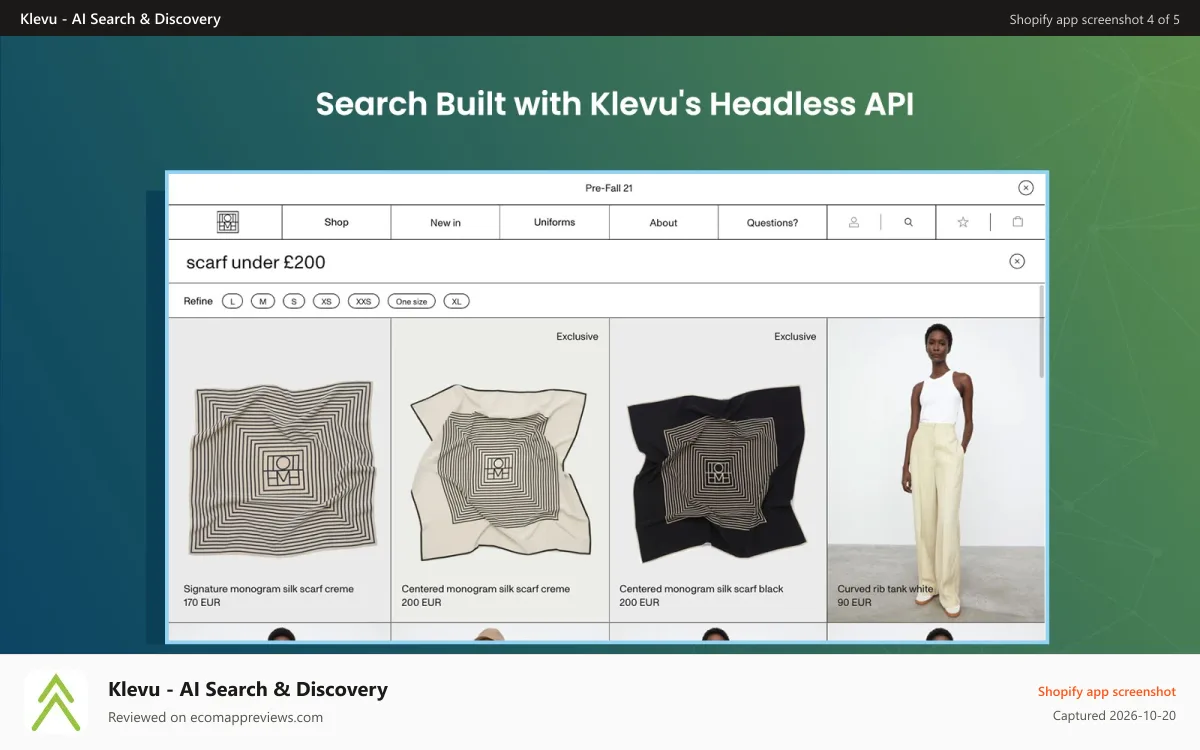The image size is (1200, 750).
Task: Toggle the S size refine filter
Action: (293, 301)
